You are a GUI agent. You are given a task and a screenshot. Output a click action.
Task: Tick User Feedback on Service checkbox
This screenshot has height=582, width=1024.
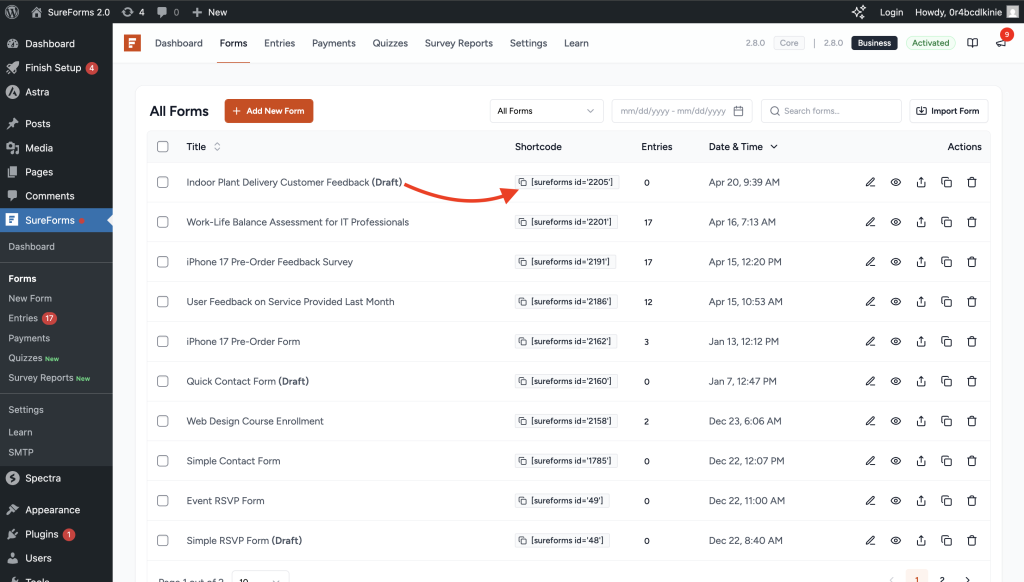coord(163,302)
